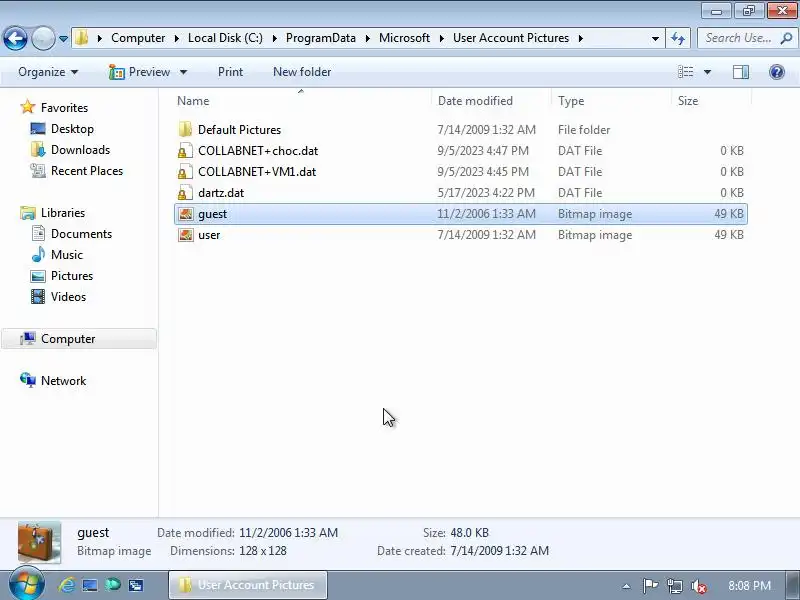Select Computer in the address breadcrumb
Viewport: 800px width, 600px height.
coord(138,38)
